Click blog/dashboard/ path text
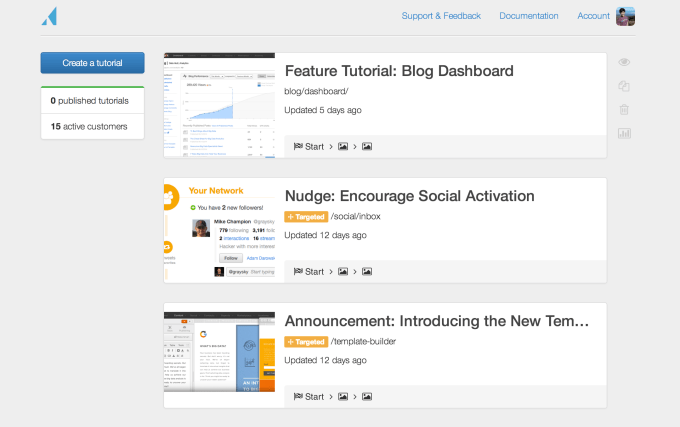680x427 pixels. tap(316, 91)
